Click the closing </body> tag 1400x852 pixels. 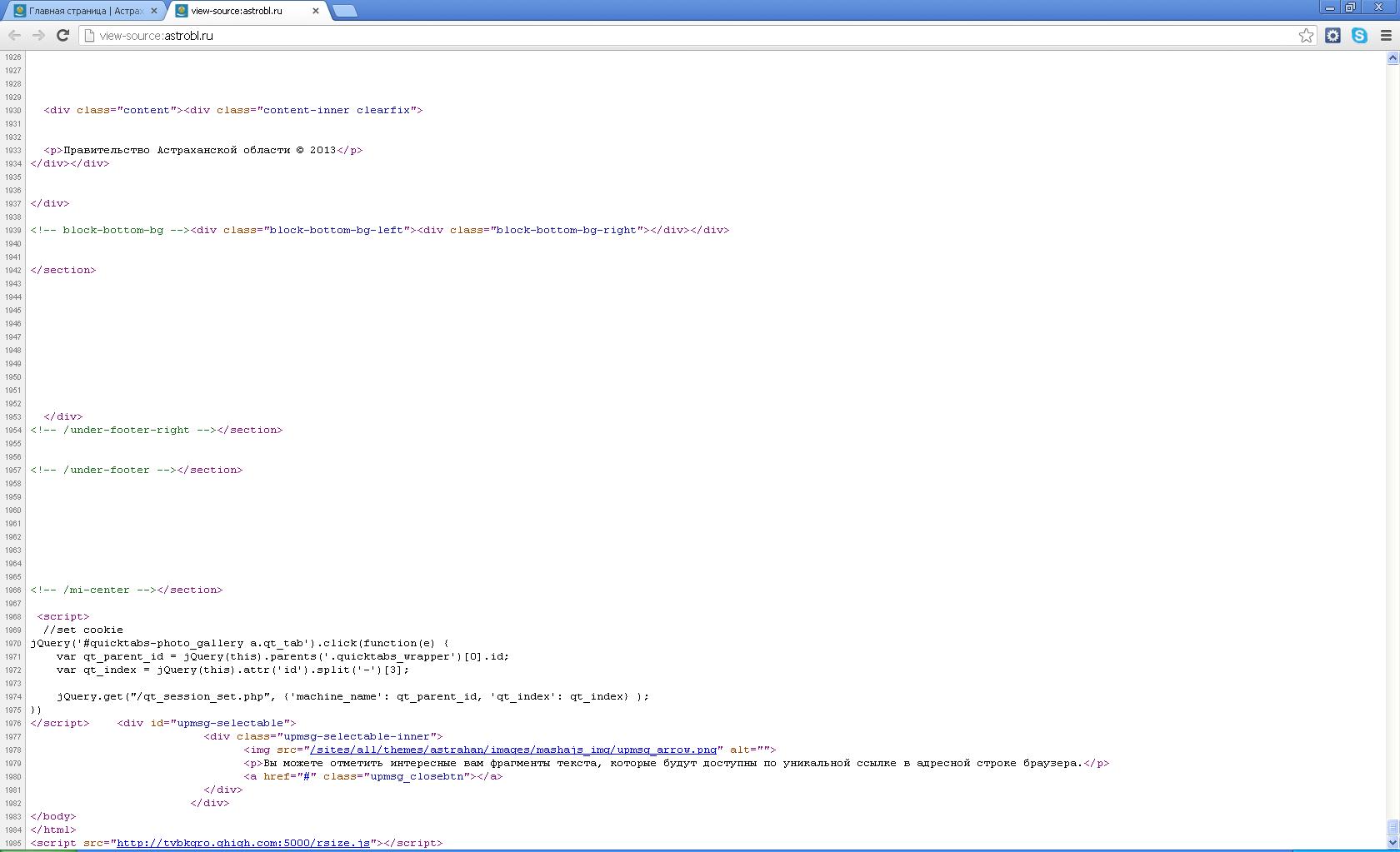click(x=53, y=816)
